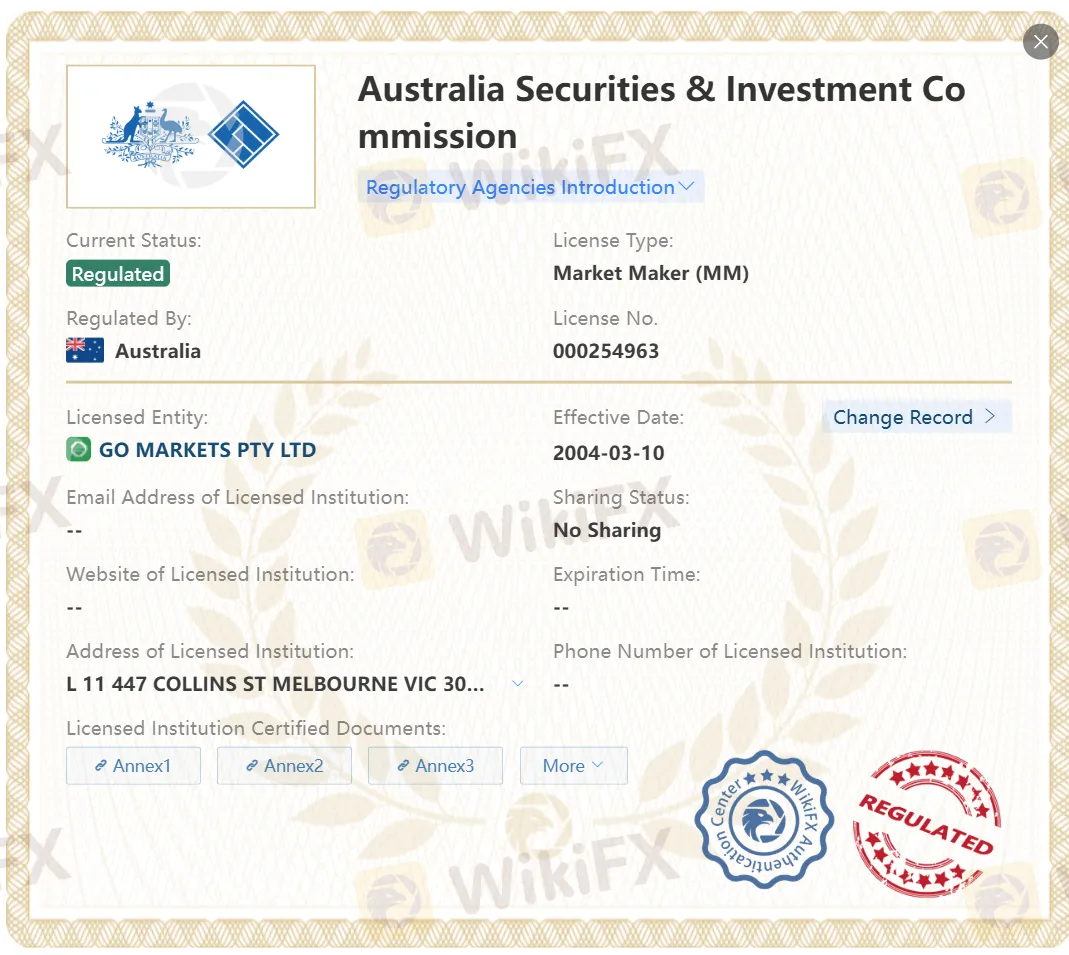The height and width of the screenshot is (955, 1069).
Task: Toggle the Regulated status badge
Action: [117, 273]
